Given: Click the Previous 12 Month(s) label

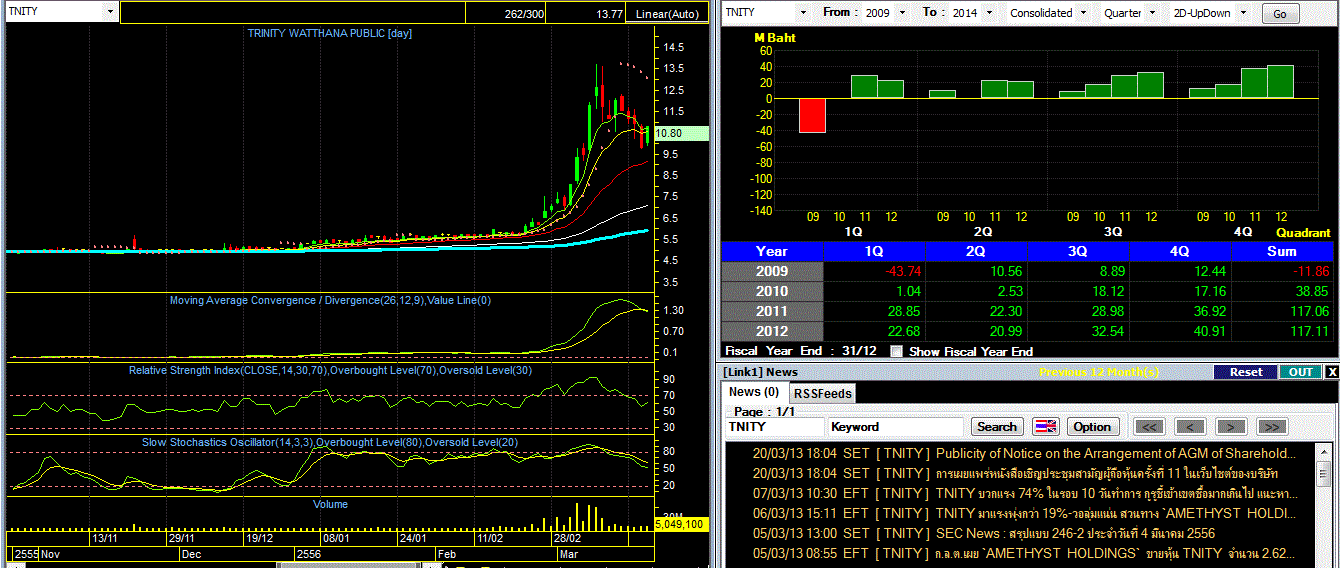Looking at the screenshot, I should pos(1099,372).
